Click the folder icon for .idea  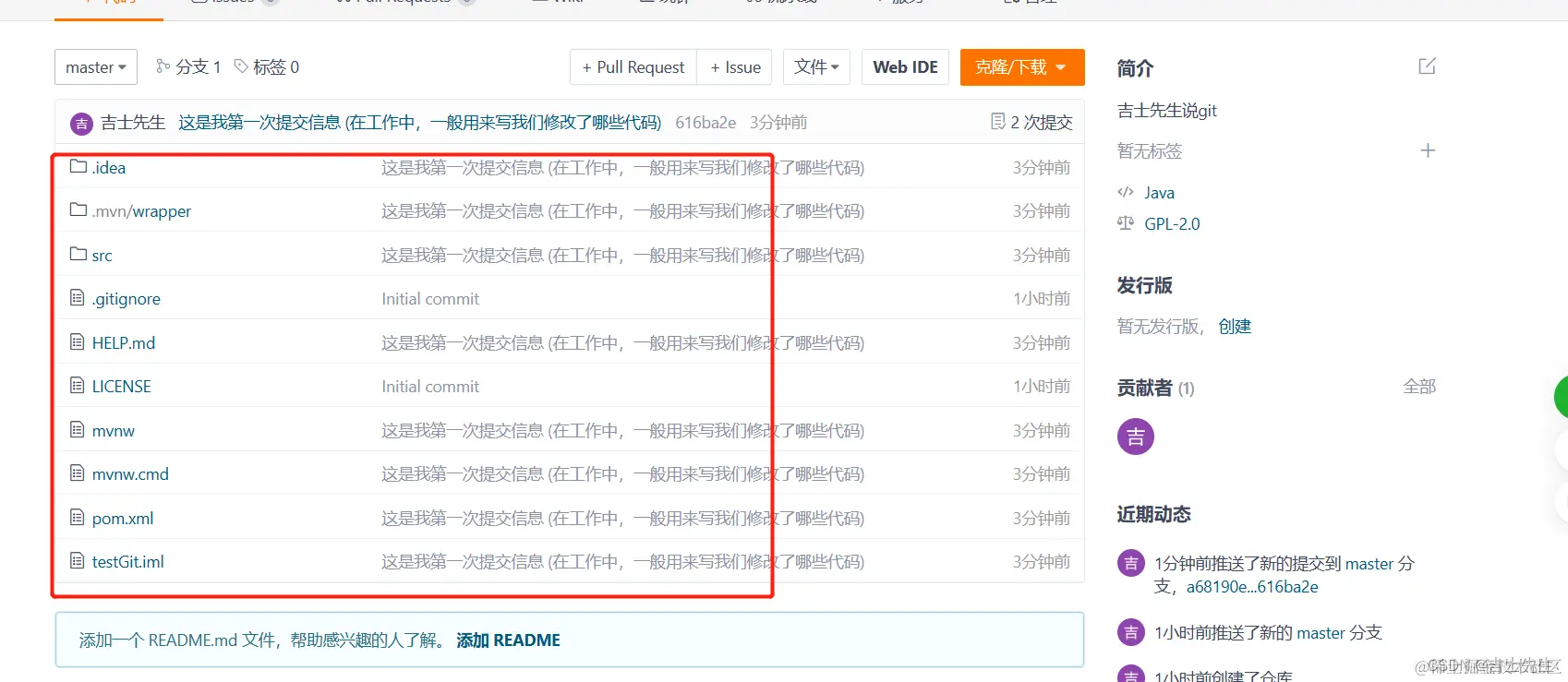[x=78, y=166]
